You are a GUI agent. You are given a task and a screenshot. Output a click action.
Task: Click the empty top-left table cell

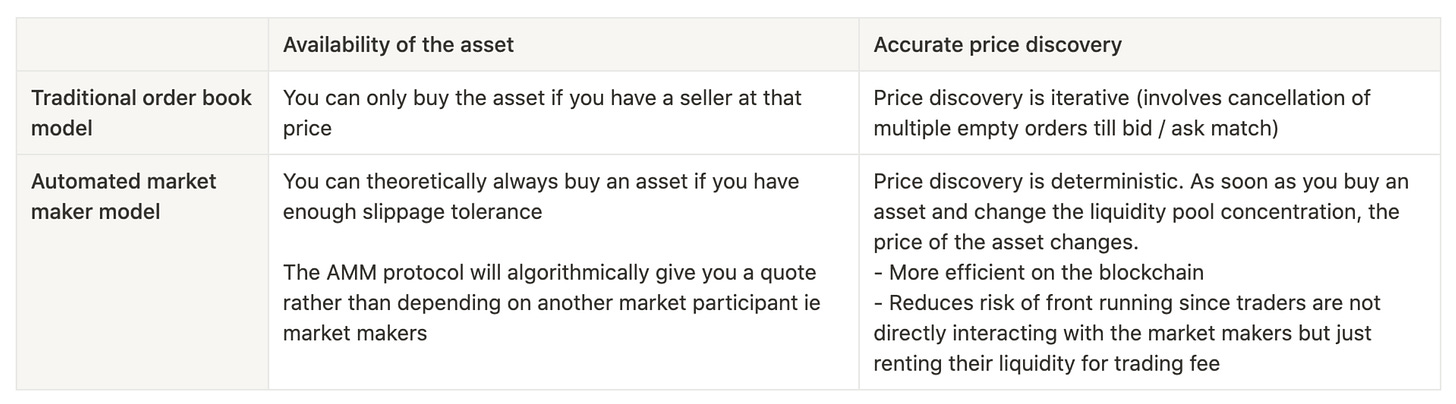(142, 45)
